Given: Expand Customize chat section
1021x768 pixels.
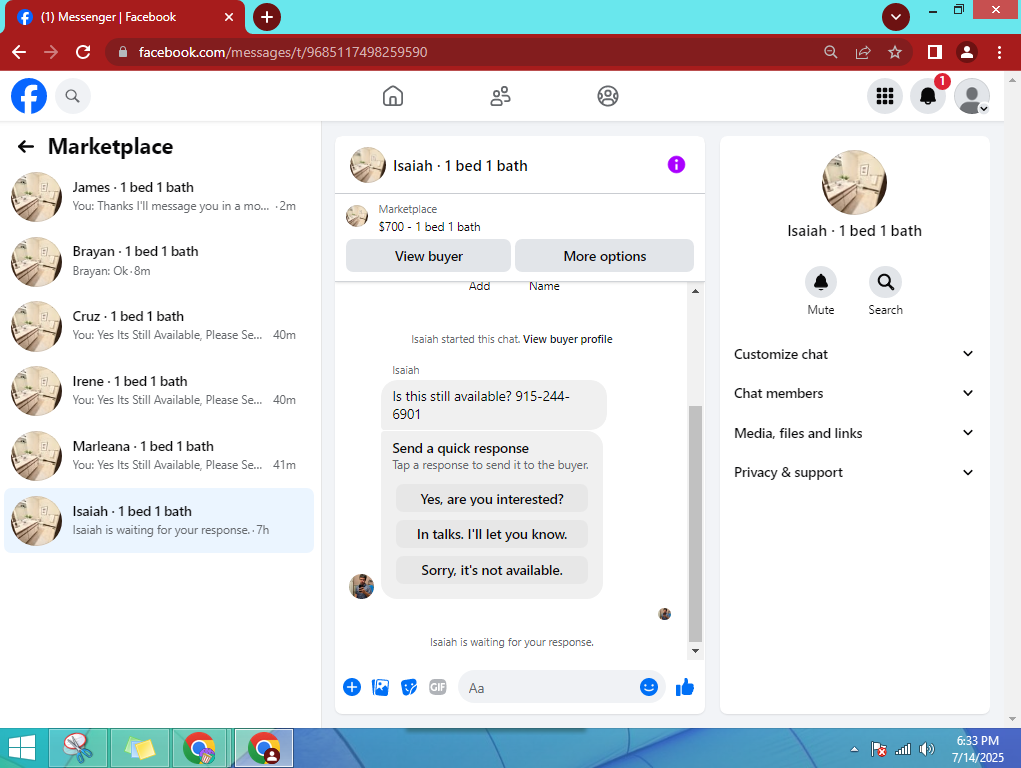Looking at the screenshot, I should click(854, 354).
